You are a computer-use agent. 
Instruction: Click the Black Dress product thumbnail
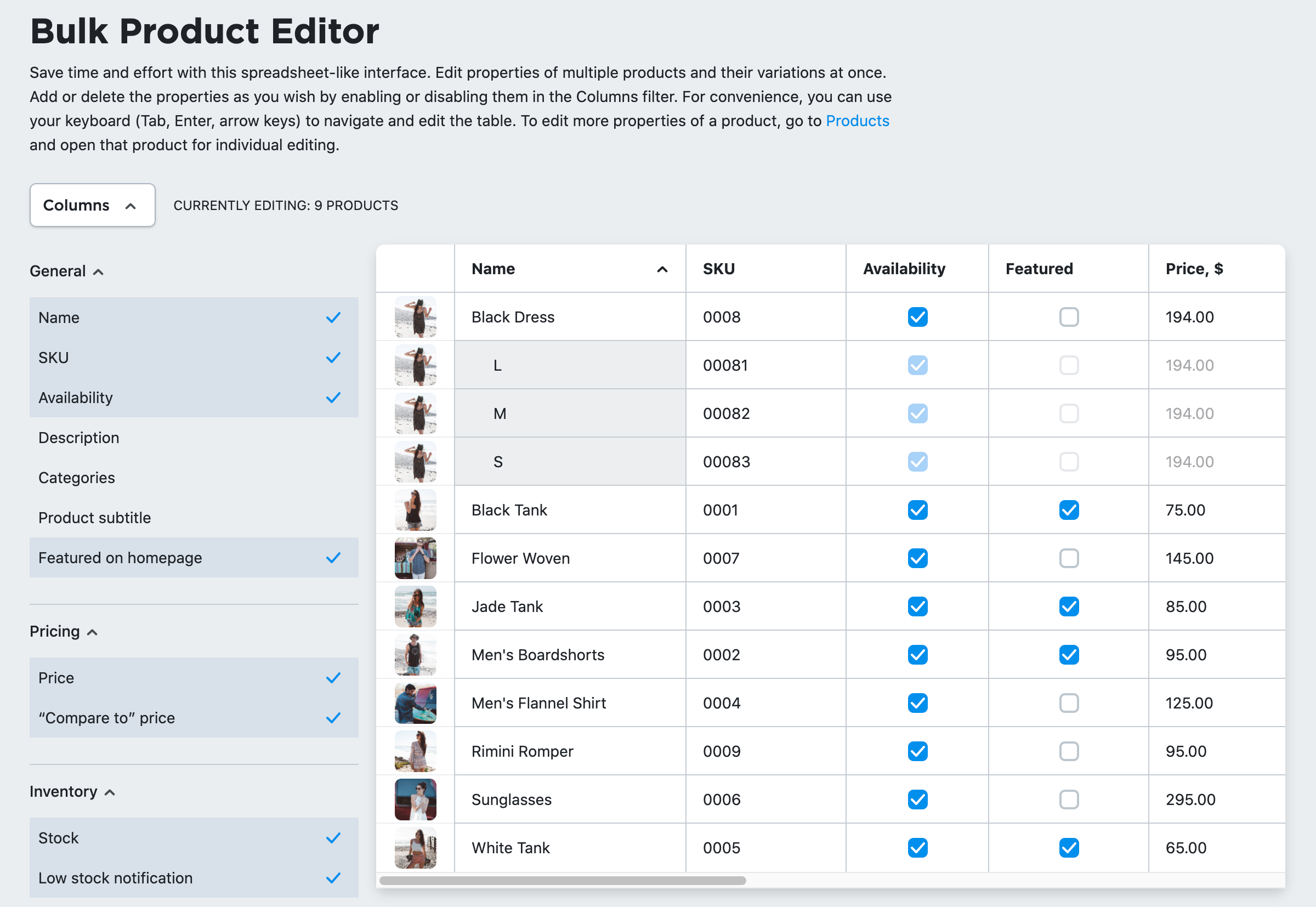[416, 316]
